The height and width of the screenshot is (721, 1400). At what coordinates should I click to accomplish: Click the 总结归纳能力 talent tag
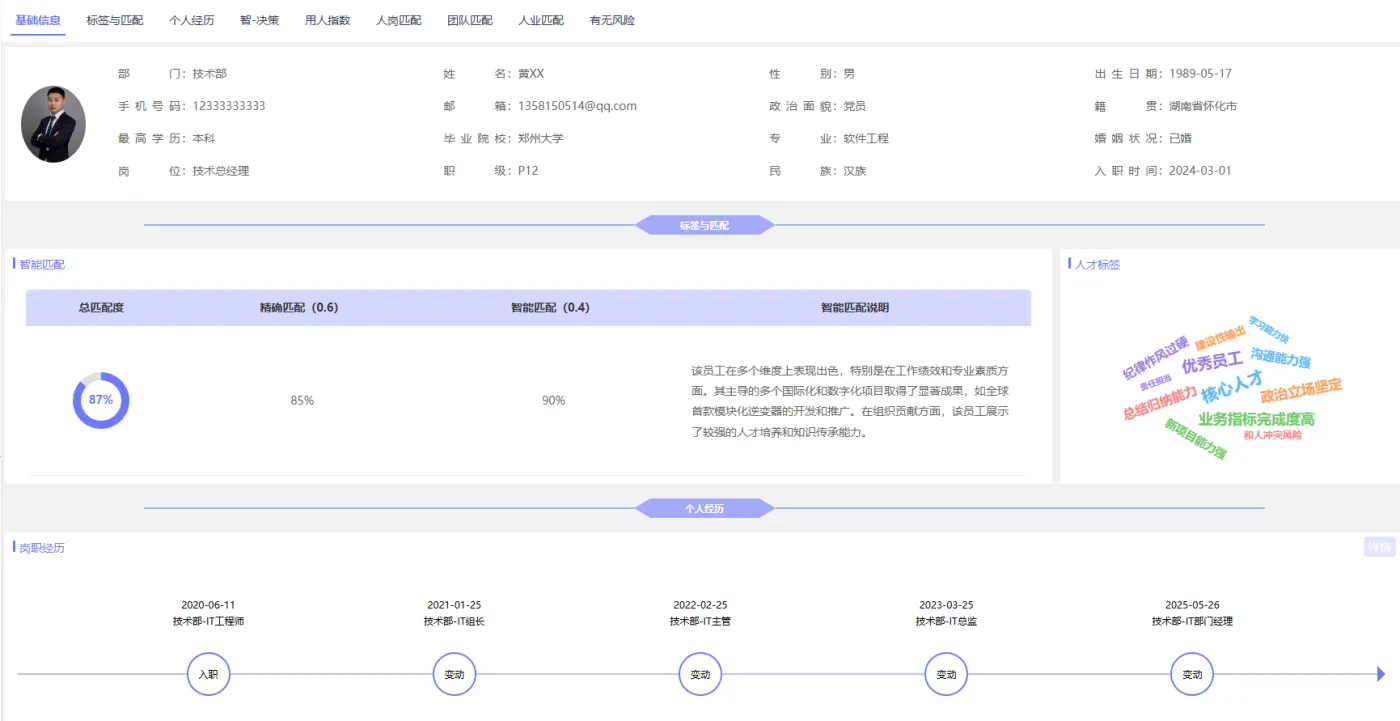click(1159, 402)
